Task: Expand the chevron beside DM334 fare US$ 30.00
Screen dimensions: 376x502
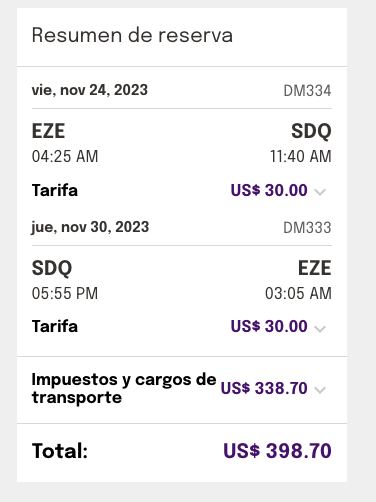Action: tap(320, 192)
